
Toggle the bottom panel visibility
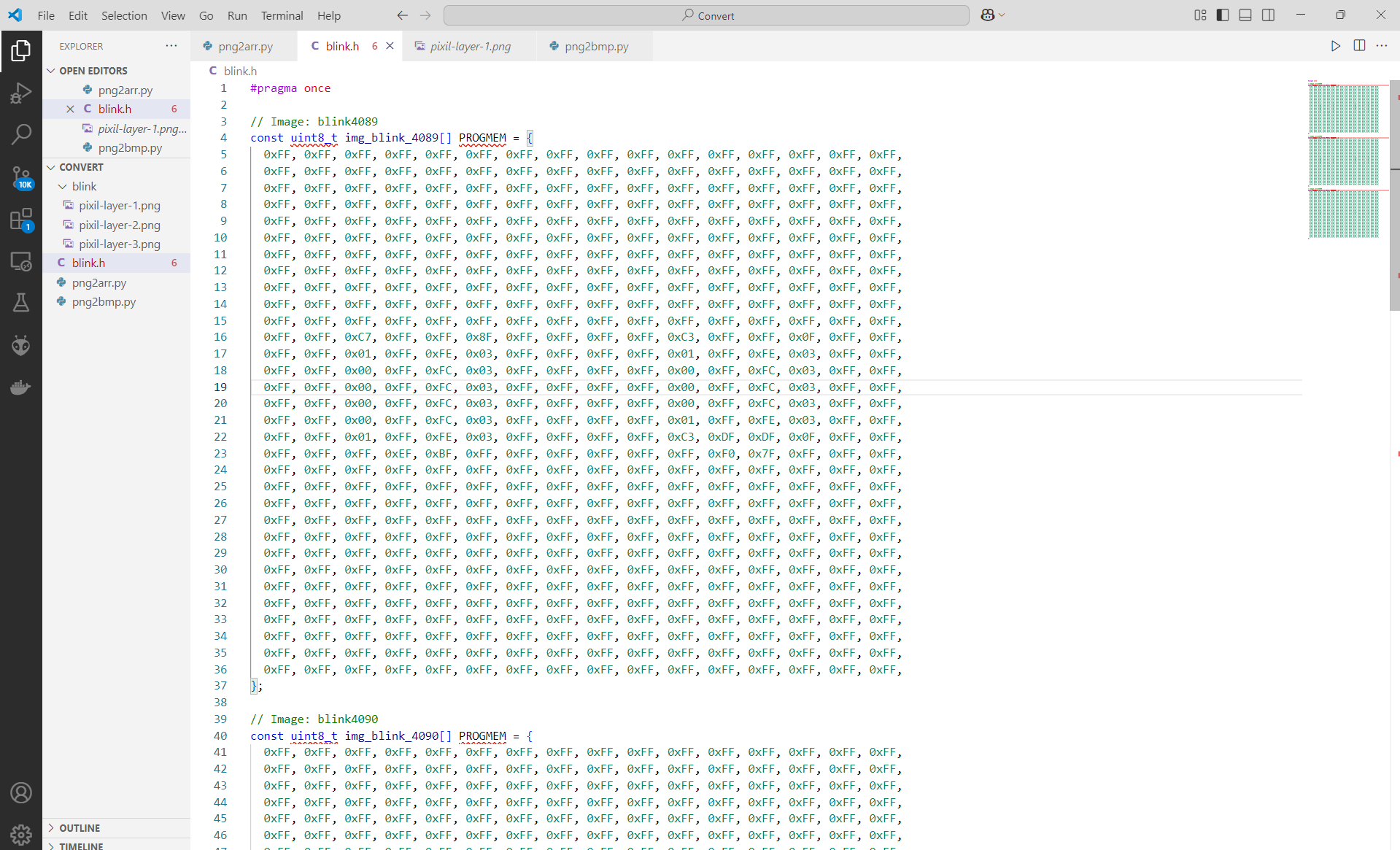tap(1245, 15)
